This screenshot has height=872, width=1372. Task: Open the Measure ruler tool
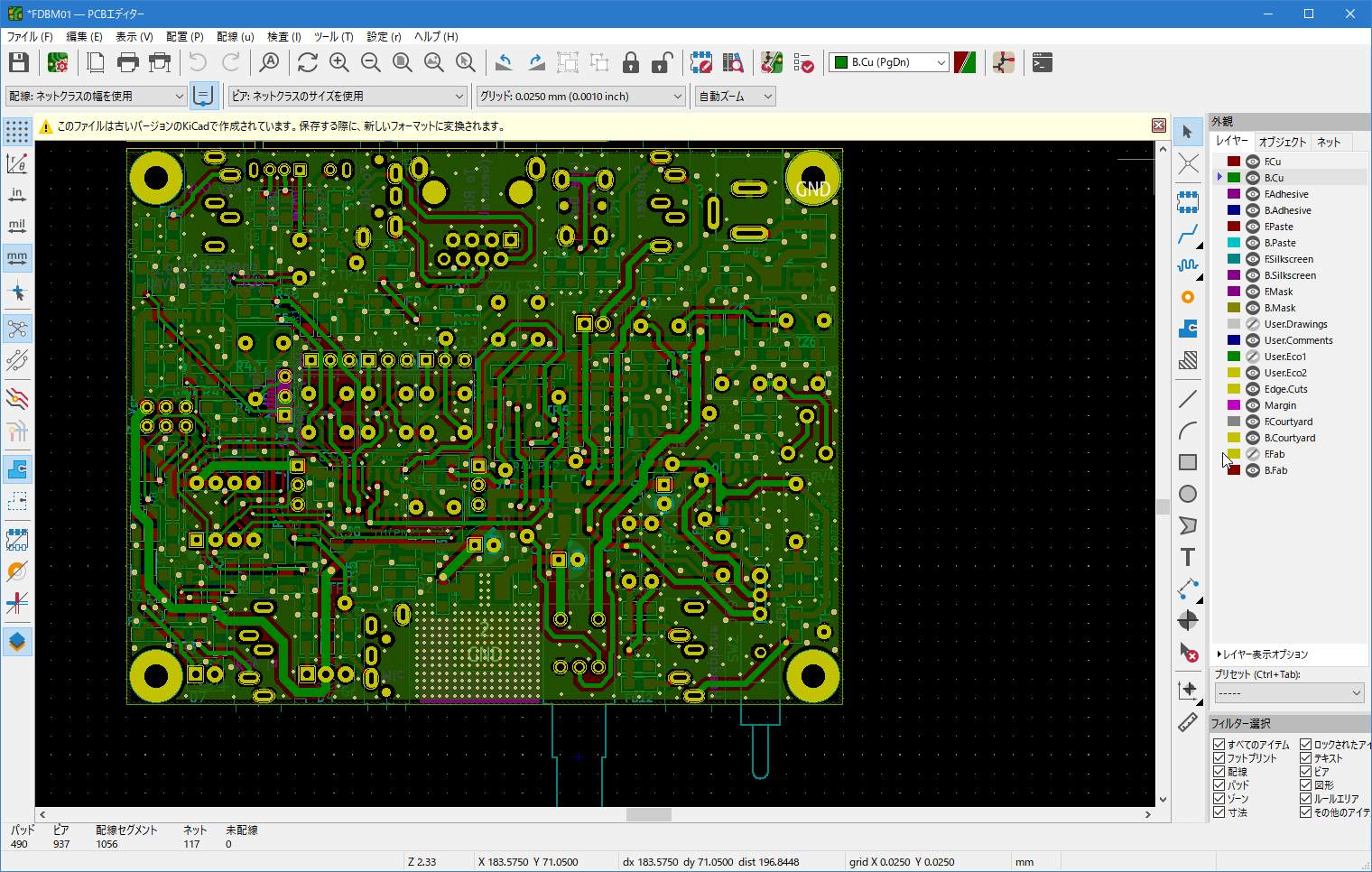tap(1188, 722)
